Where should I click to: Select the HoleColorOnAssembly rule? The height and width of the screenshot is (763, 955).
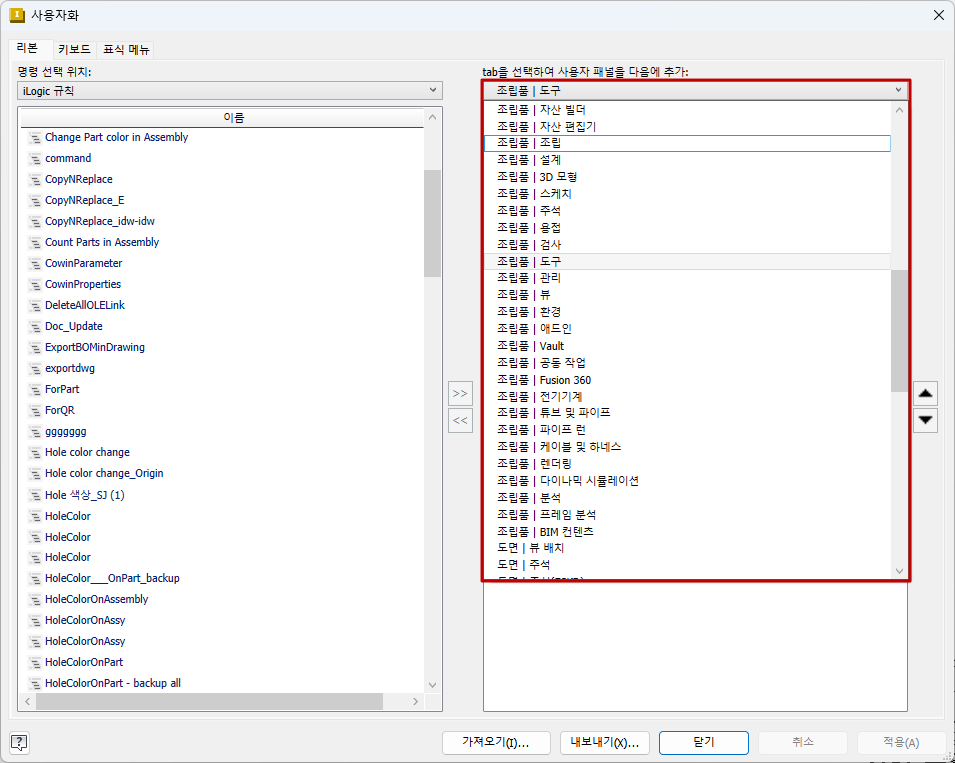pos(96,599)
